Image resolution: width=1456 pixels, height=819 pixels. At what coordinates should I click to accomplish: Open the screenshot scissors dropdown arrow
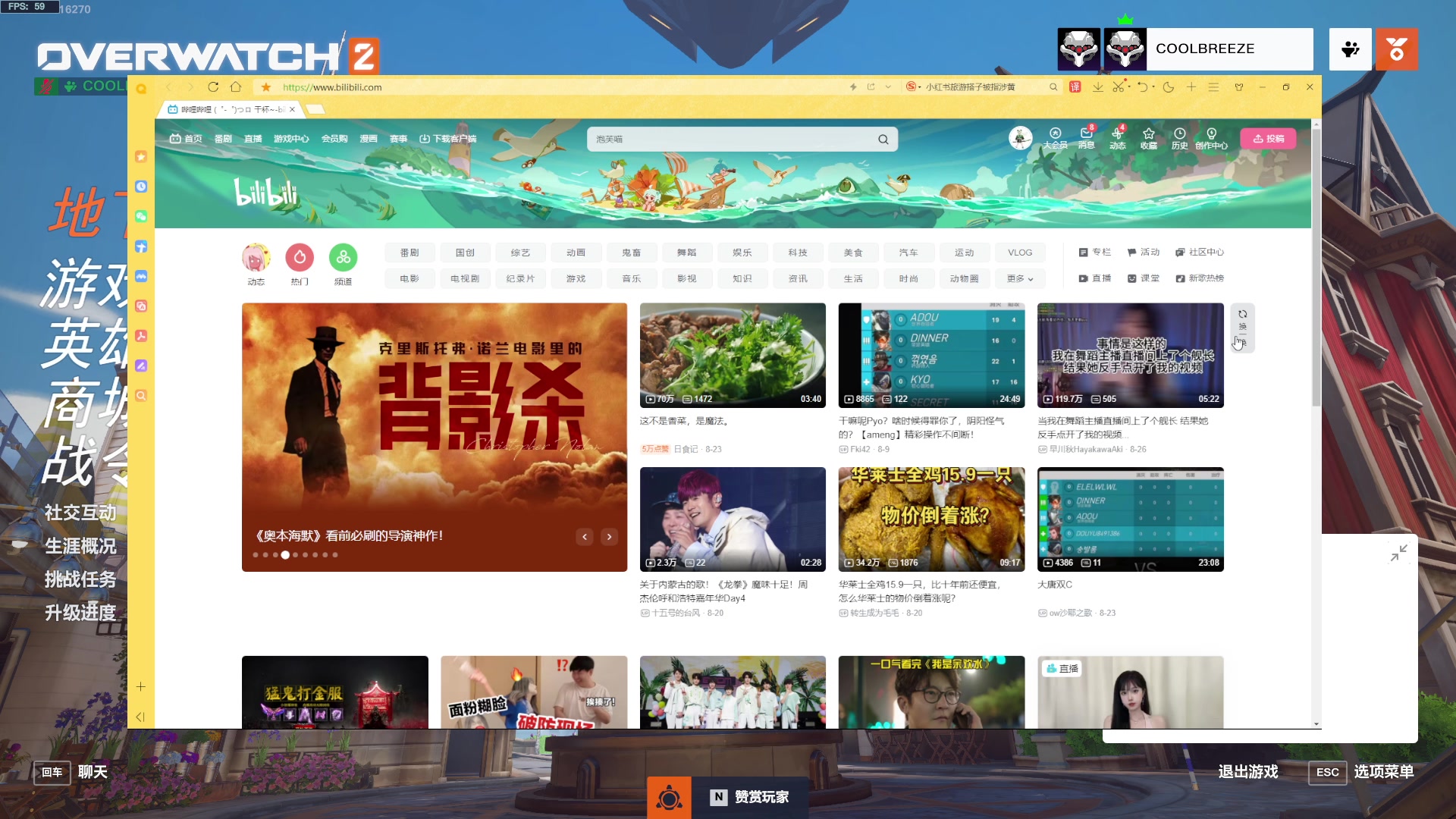1129,86
